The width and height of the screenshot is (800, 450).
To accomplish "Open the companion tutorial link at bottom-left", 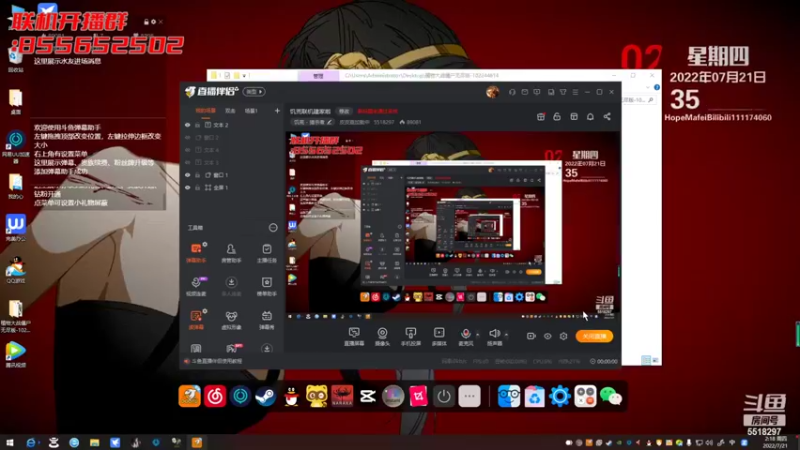I will tap(213, 361).
